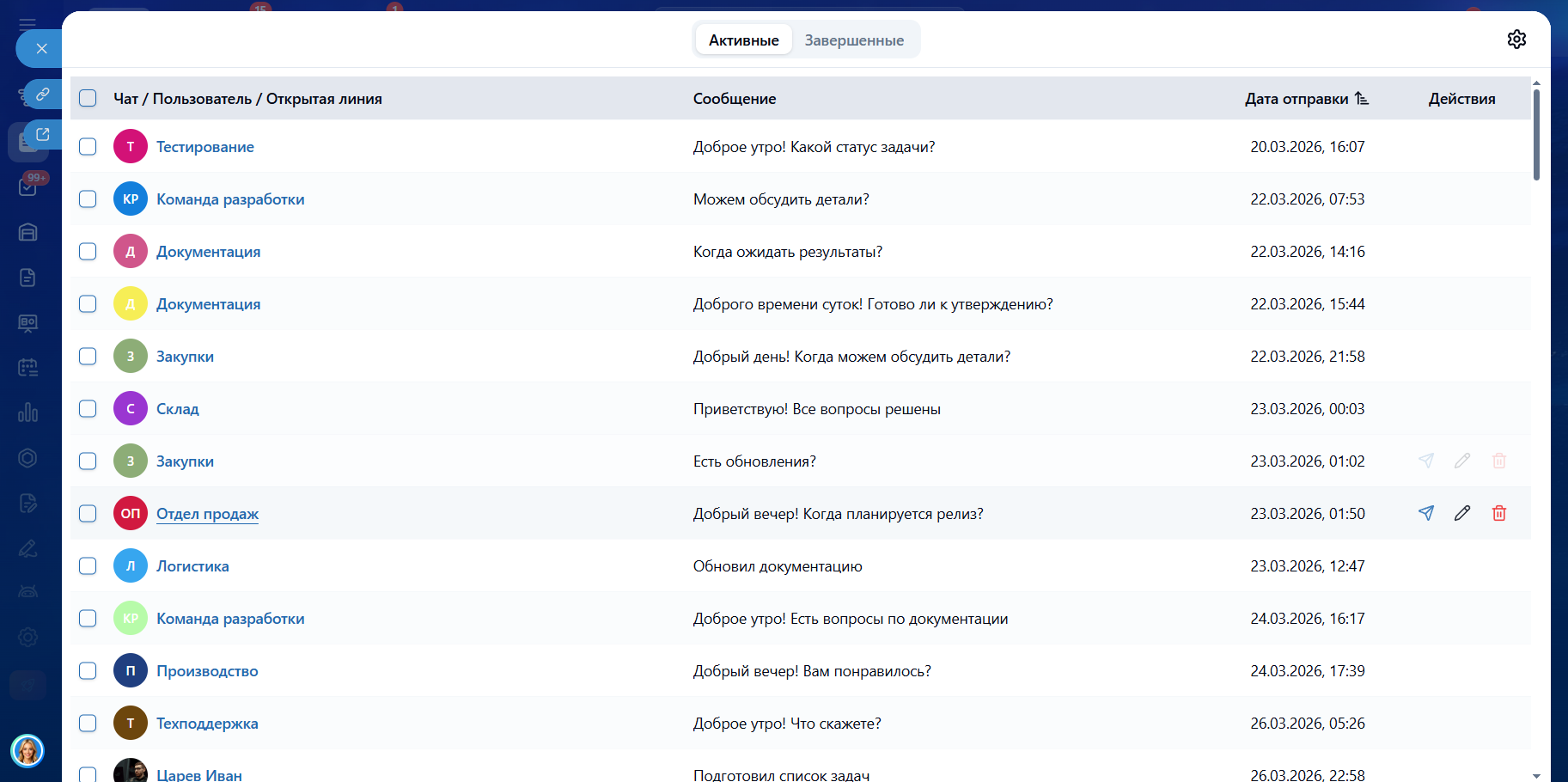This screenshot has height=782, width=1568.
Task: Send the Отдел продаж message now
Action: tap(1426, 513)
